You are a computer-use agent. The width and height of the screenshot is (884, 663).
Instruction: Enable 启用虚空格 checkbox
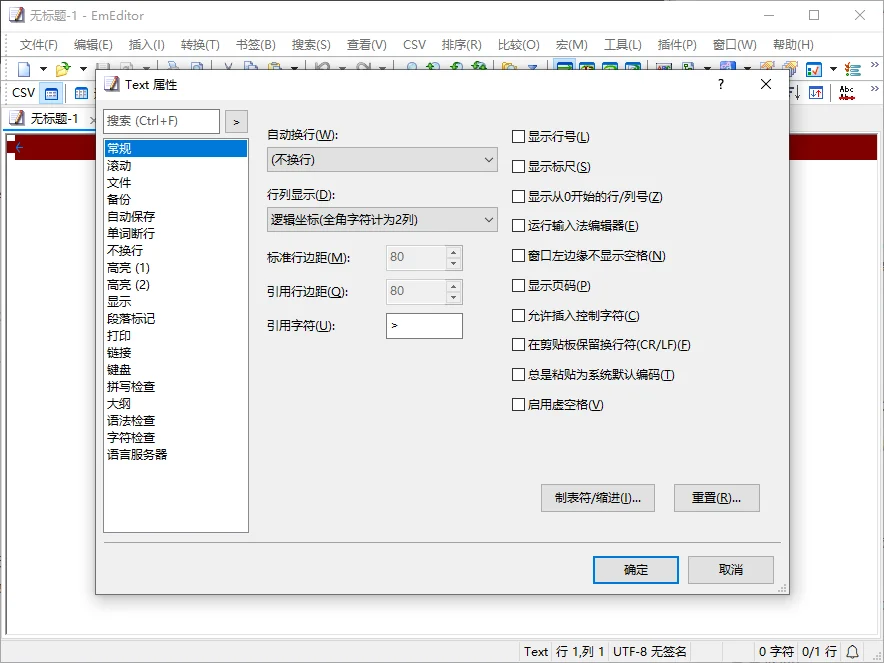click(x=518, y=404)
